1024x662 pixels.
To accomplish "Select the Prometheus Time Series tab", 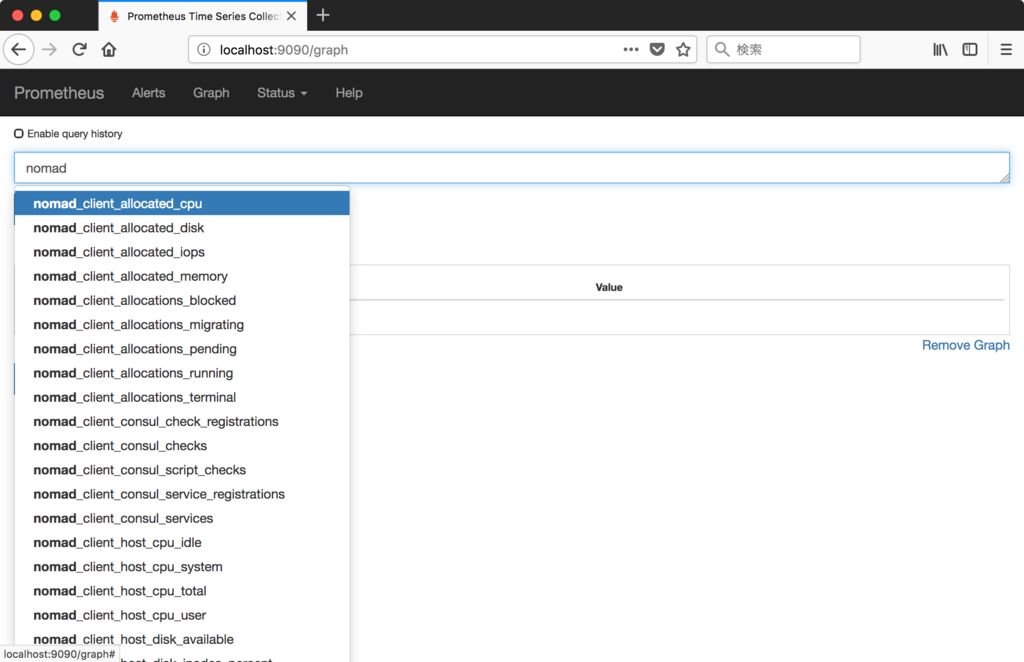I will [x=202, y=16].
